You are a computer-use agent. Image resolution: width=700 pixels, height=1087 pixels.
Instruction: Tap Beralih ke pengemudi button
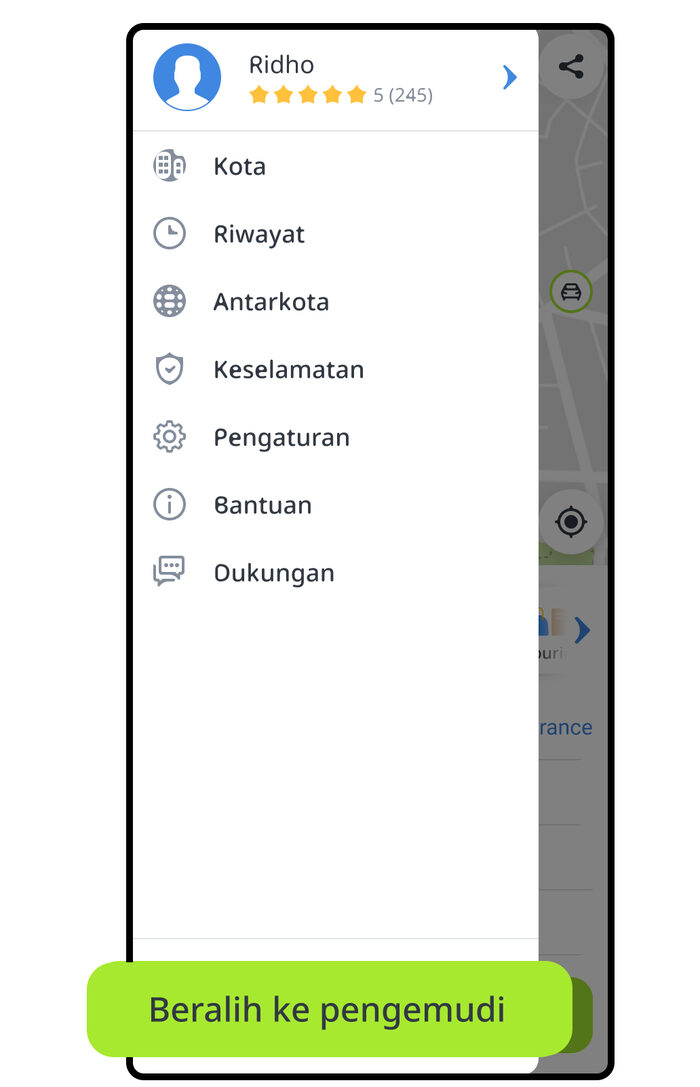tap(329, 1009)
